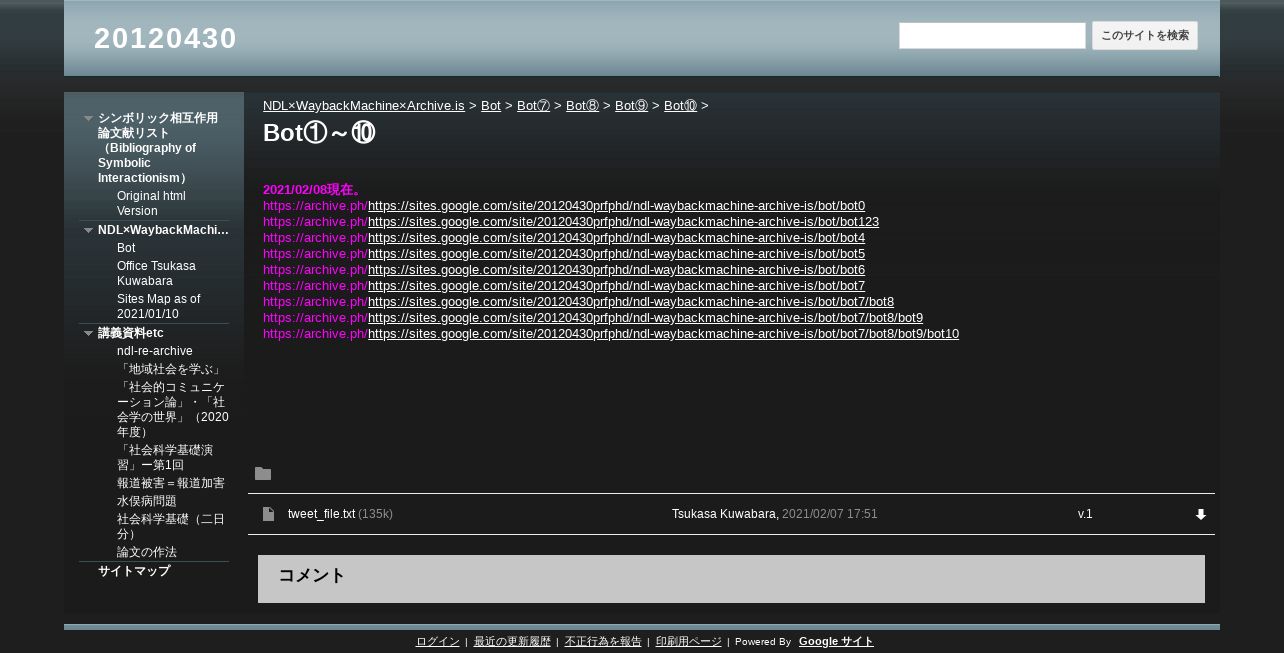
Task: Click the site search input field
Action: coord(992,36)
